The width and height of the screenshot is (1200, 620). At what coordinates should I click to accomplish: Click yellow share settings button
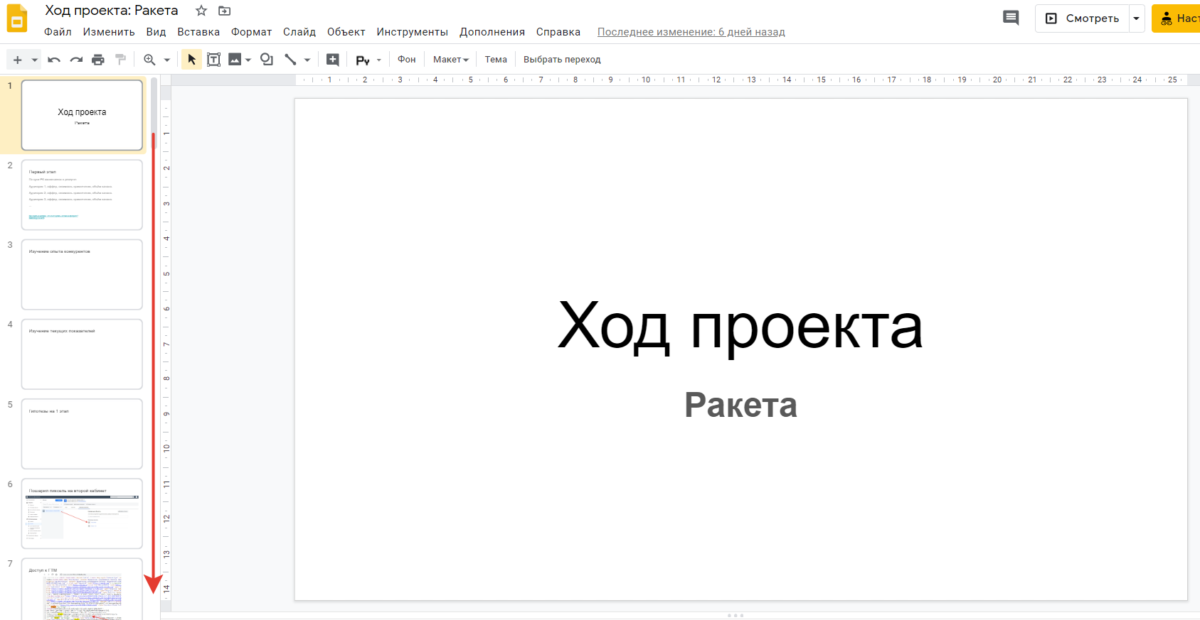click(x=1176, y=18)
